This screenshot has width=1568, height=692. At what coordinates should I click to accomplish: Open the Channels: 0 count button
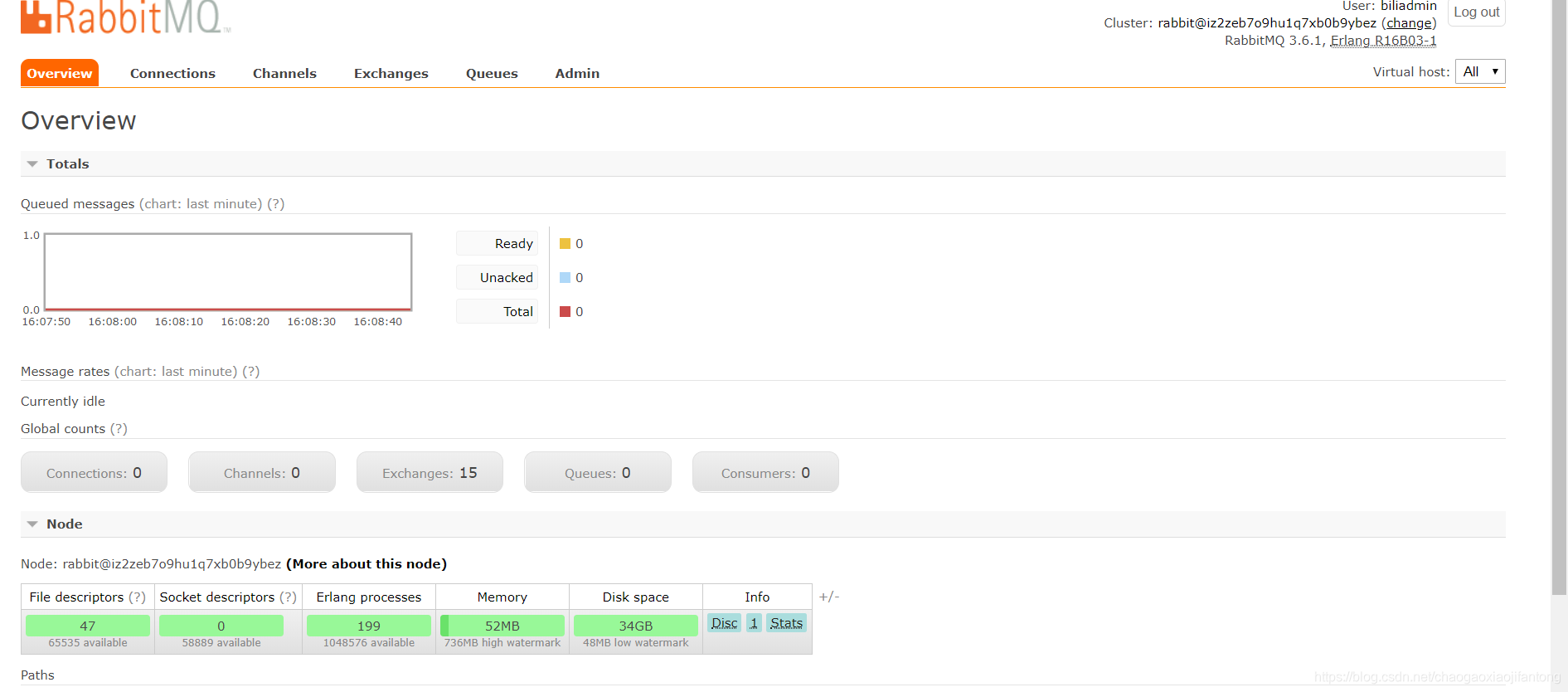(262, 472)
